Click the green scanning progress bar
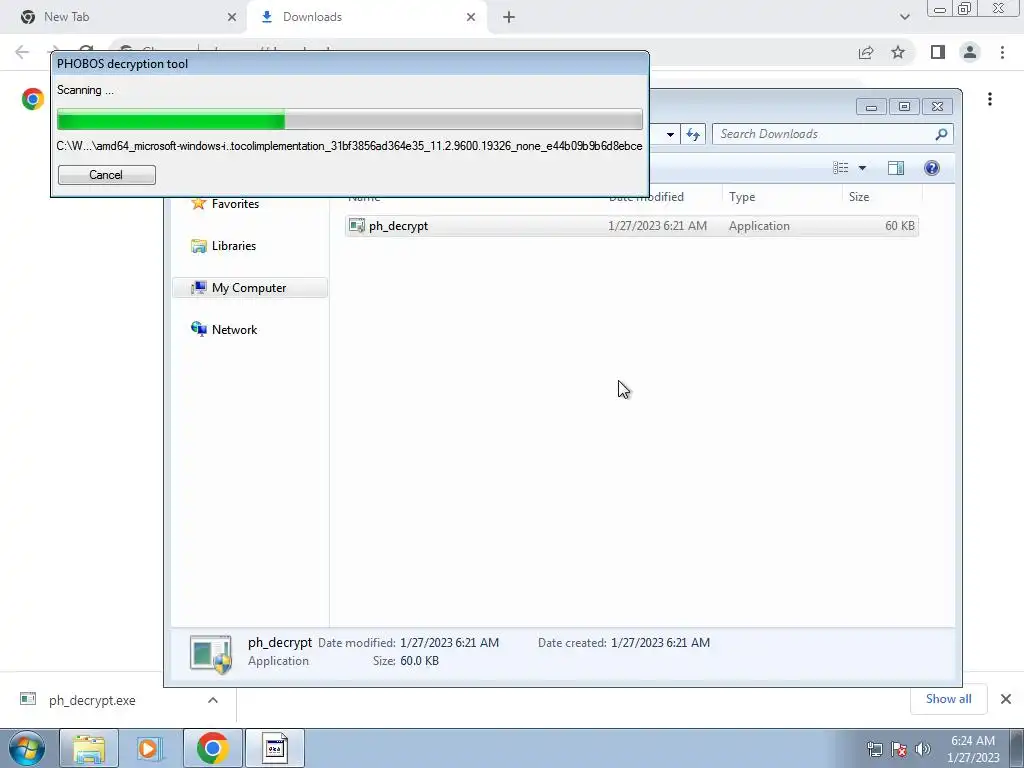This screenshot has width=1024, height=768. pos(349,120)
